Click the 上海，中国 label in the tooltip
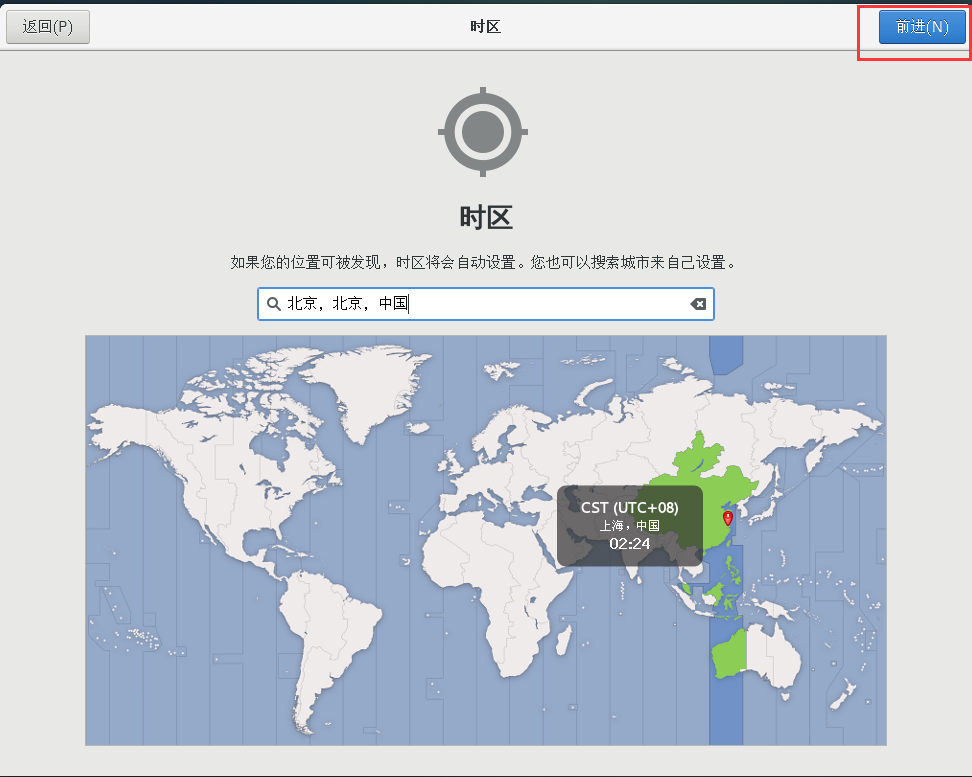Viewport: 972px width, 777px height. click(629, 527)
